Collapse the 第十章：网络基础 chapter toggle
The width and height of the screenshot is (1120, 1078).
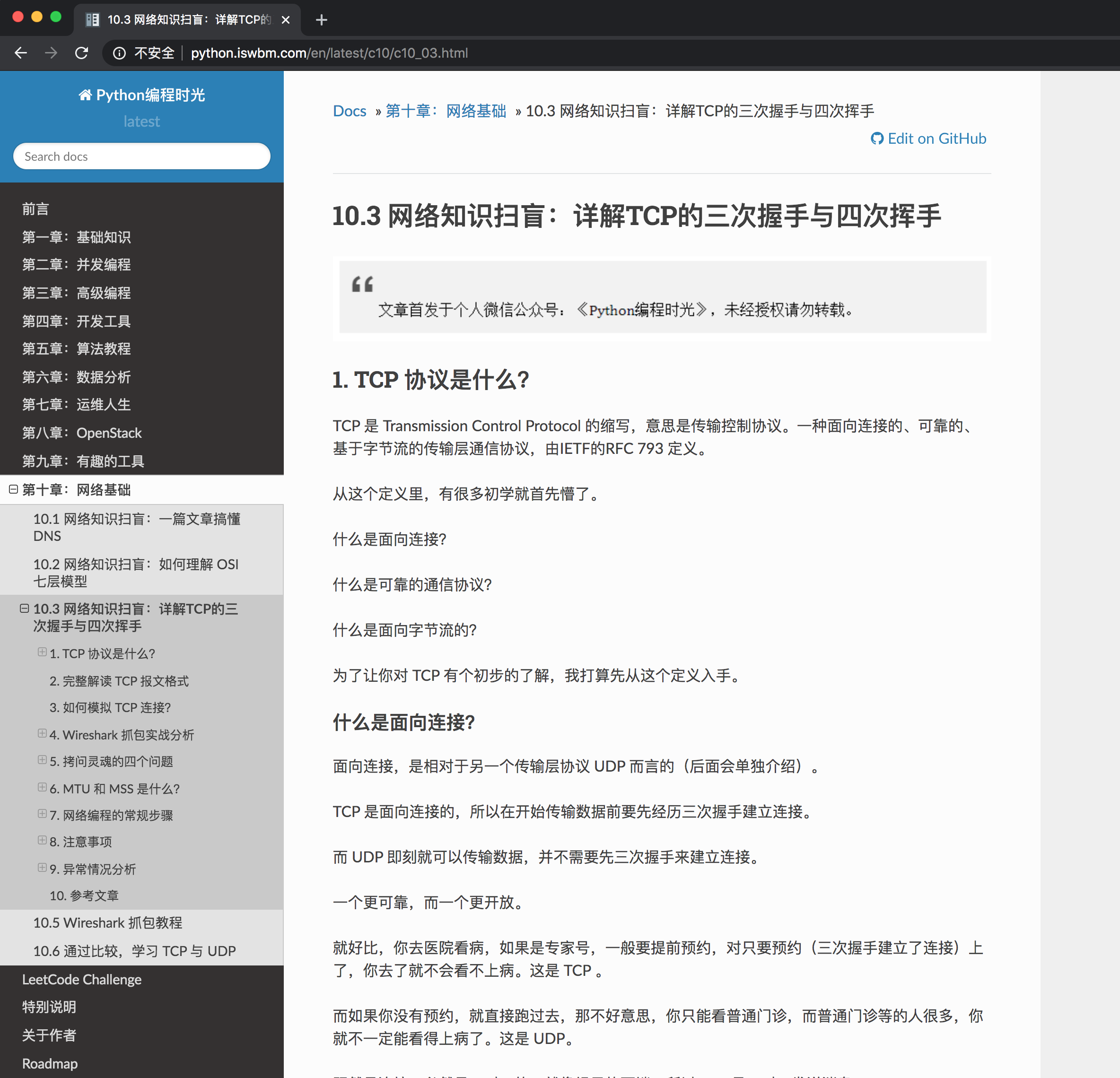[x=14, y=489]
